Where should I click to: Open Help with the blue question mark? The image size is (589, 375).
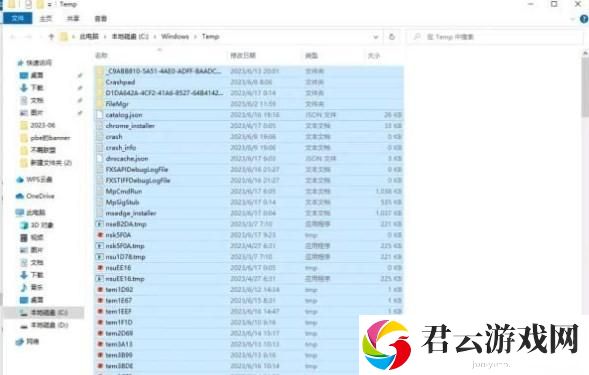(x=584, y=18)
